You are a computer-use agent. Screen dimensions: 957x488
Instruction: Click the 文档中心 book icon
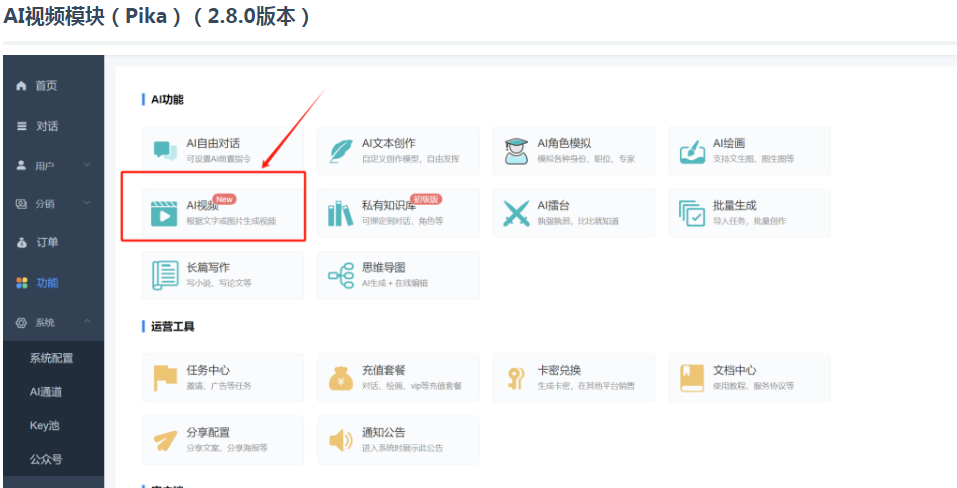pos(692,378)
